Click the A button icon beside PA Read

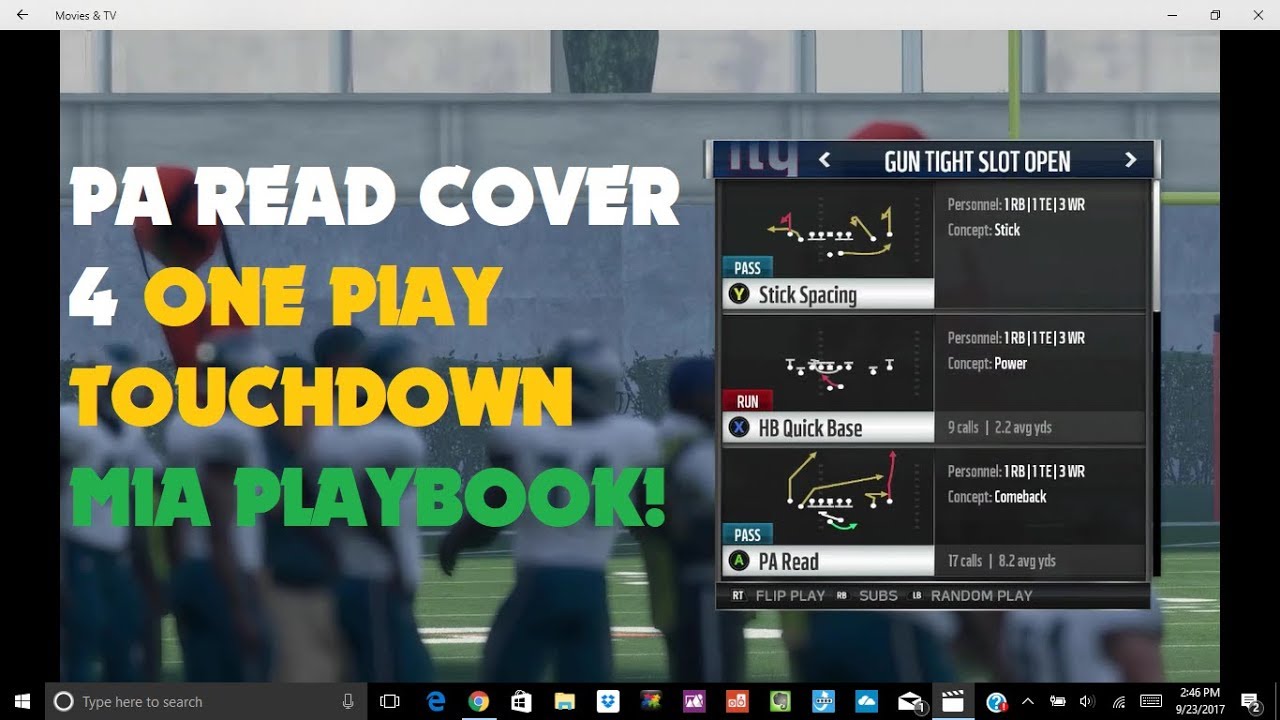click(739, 561)
